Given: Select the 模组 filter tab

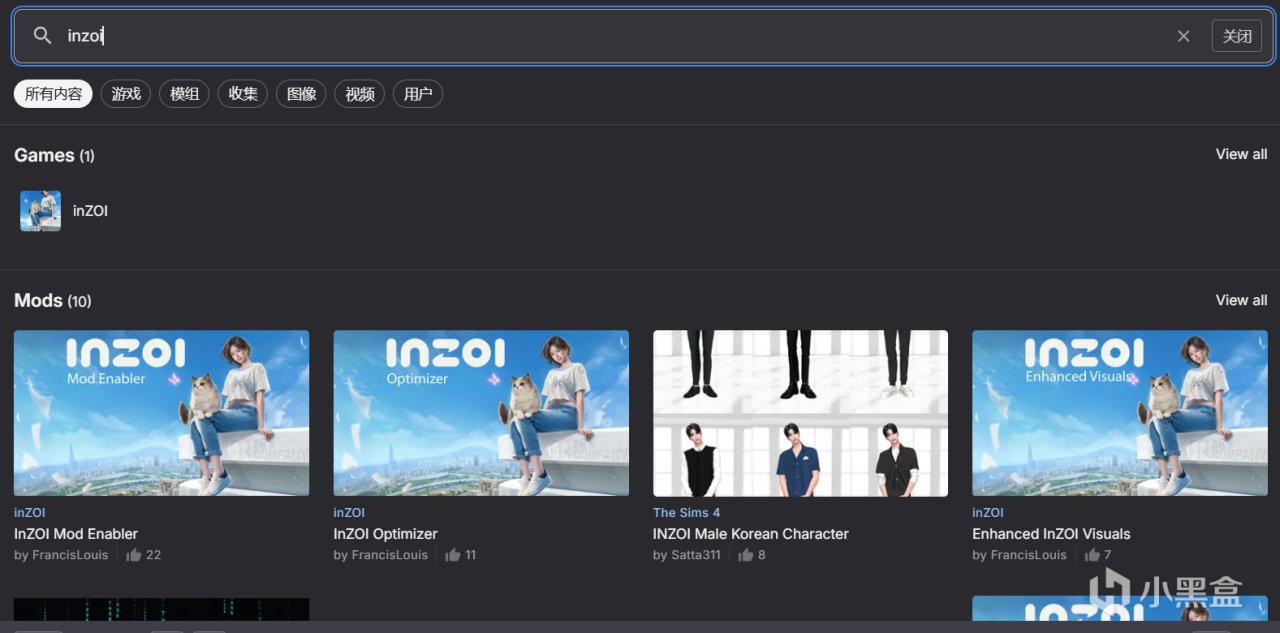Looking at the screenshot, I should [184, 94].
